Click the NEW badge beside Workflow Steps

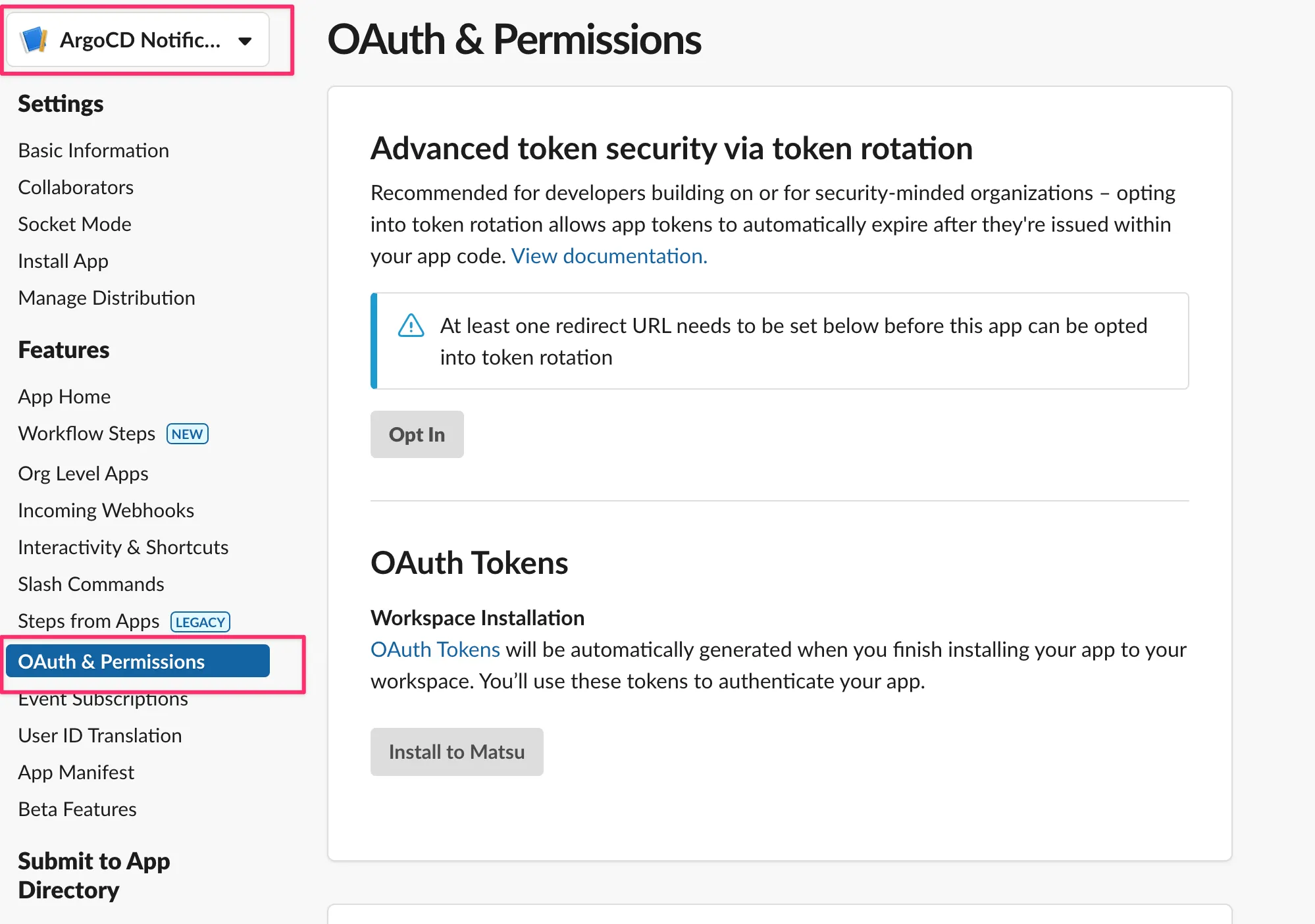coord(188,434)
